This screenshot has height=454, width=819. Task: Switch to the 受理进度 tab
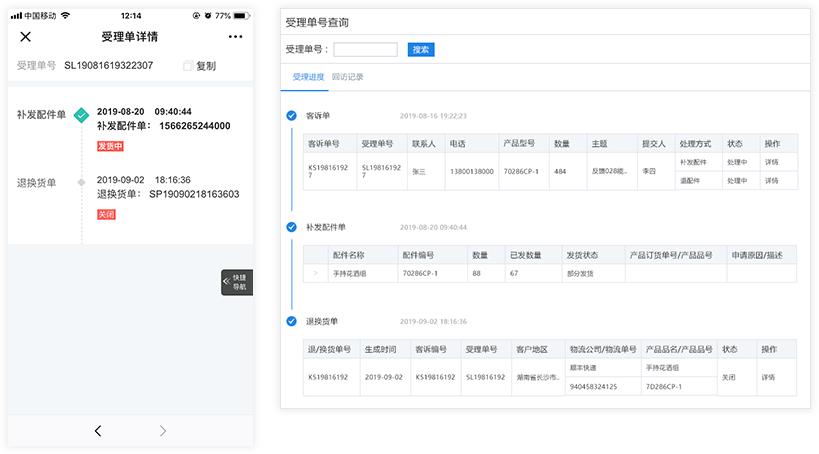(308, 77)
